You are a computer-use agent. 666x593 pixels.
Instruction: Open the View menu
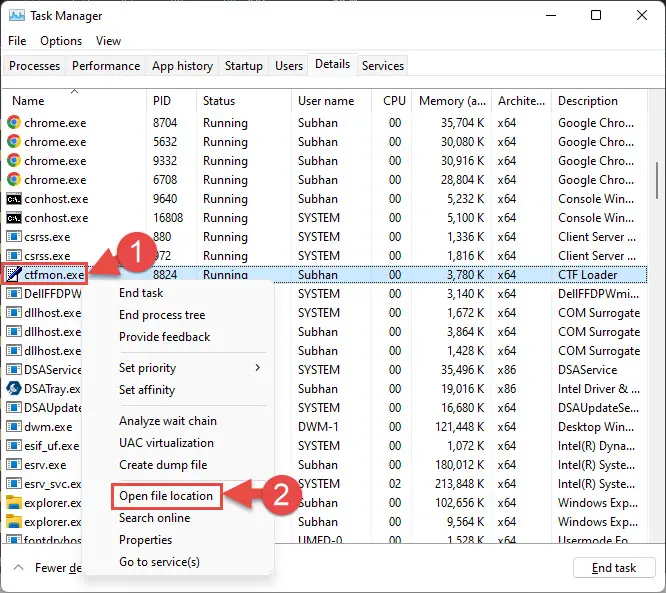pos(108,41)
